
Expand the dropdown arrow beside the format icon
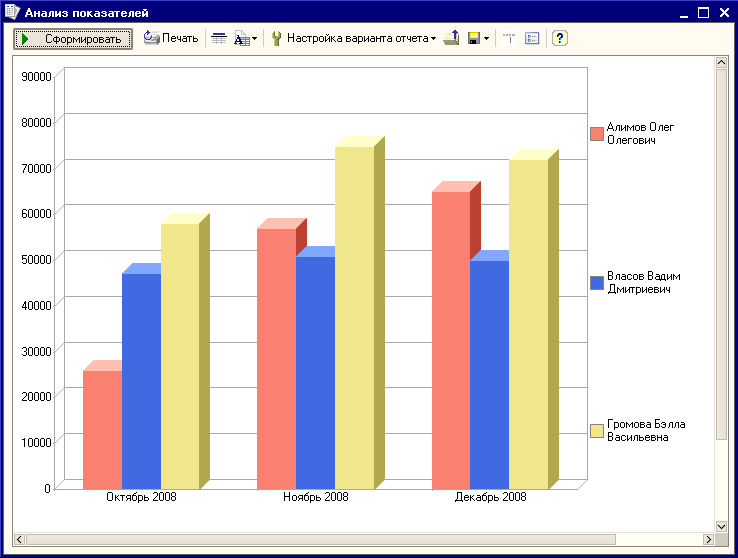coord(255,39)
